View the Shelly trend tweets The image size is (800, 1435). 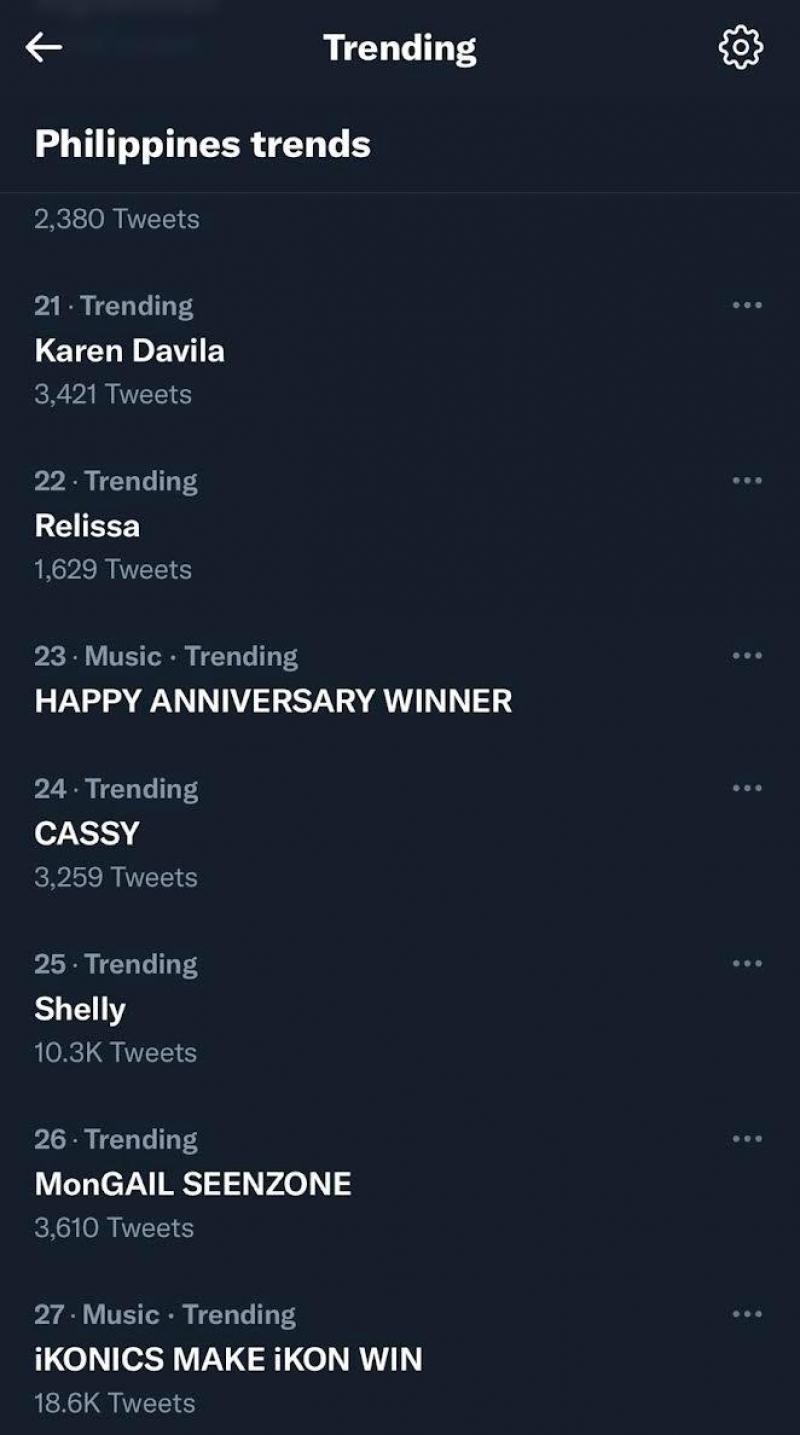(x=80, y=1009)
